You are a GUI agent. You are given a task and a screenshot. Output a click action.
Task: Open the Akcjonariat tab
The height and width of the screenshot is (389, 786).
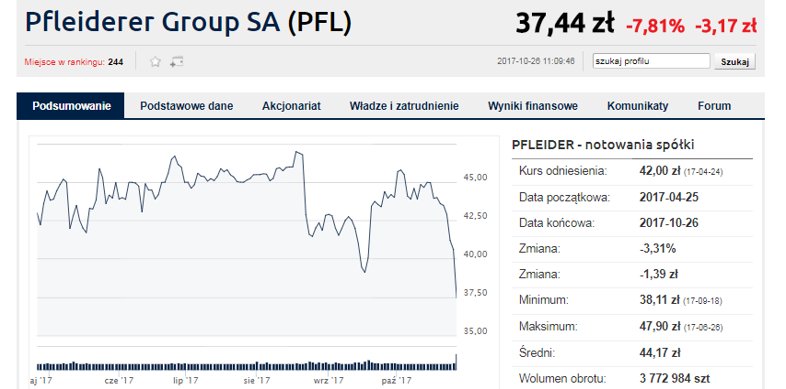[291, 106]
